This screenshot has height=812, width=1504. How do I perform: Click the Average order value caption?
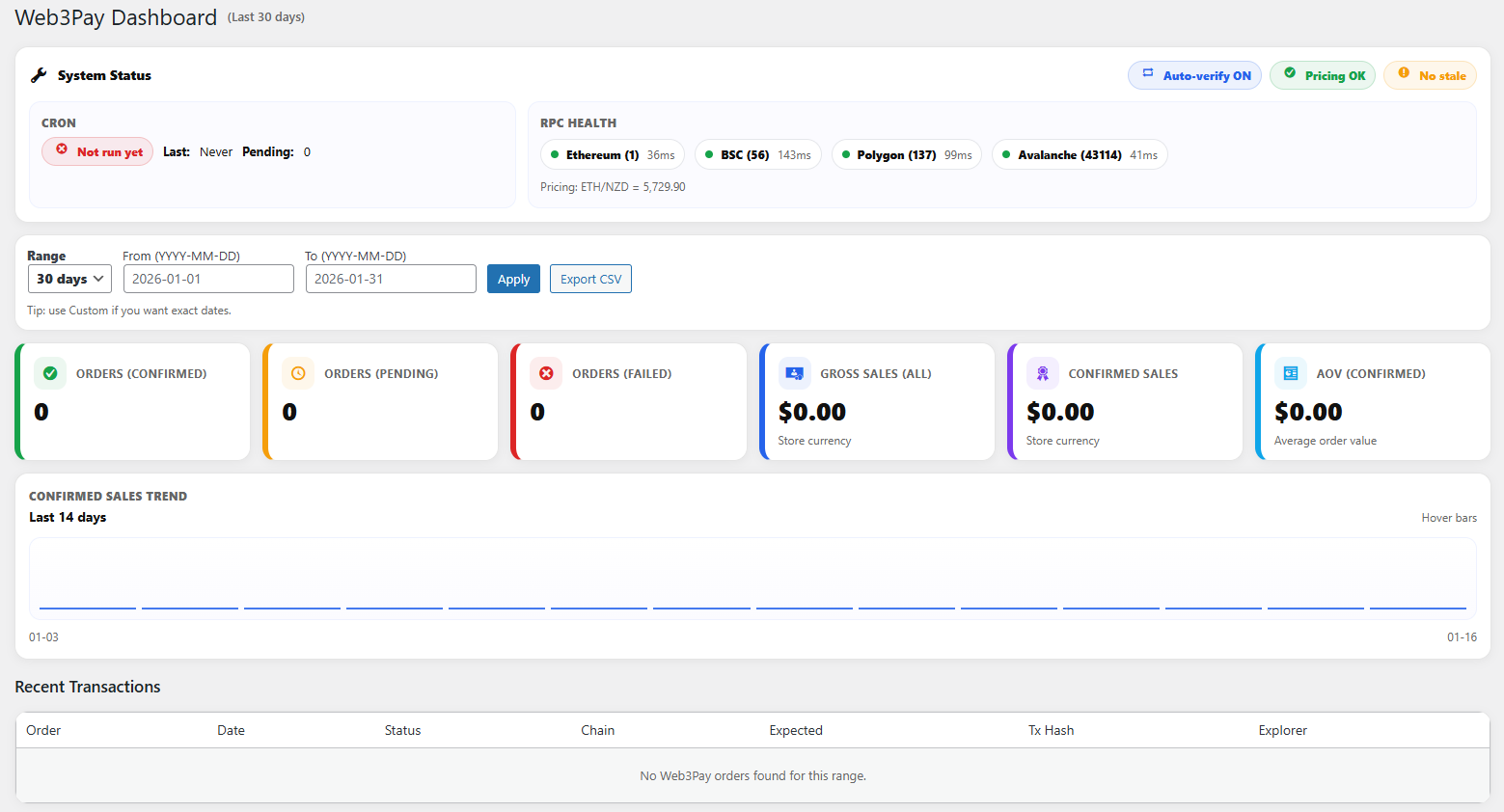[x=1326, y=441]
